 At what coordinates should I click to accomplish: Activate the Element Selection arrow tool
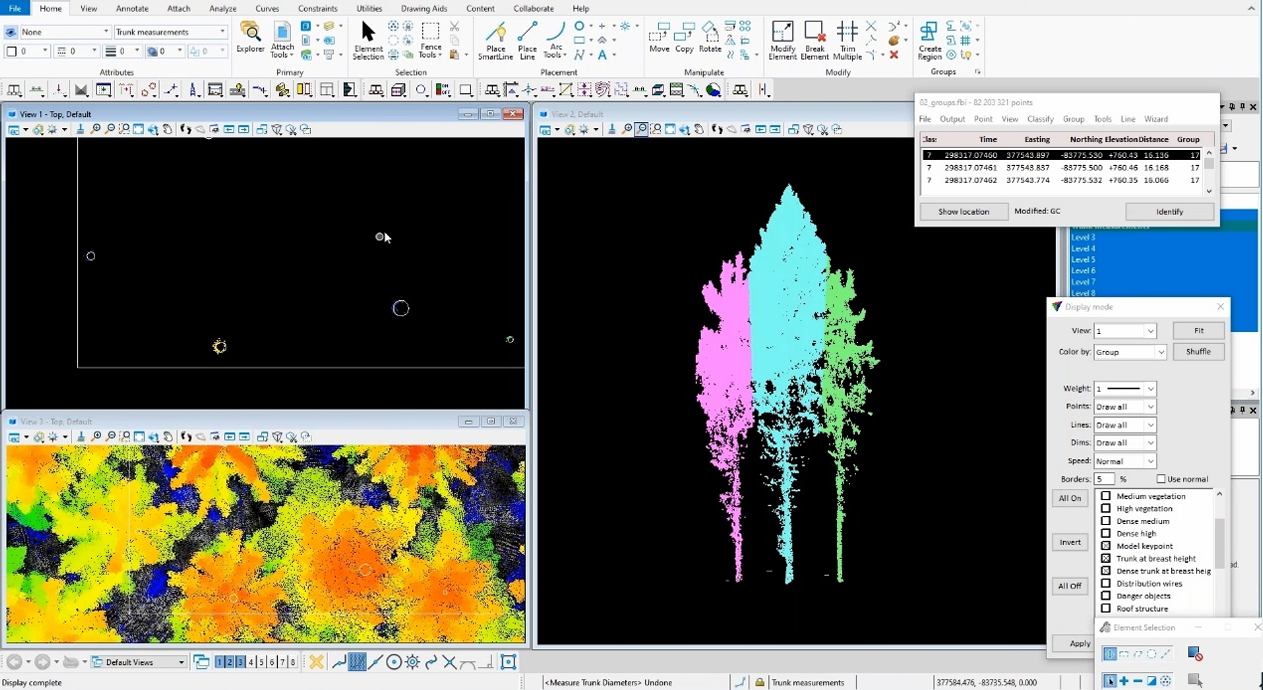pos(367,38)
